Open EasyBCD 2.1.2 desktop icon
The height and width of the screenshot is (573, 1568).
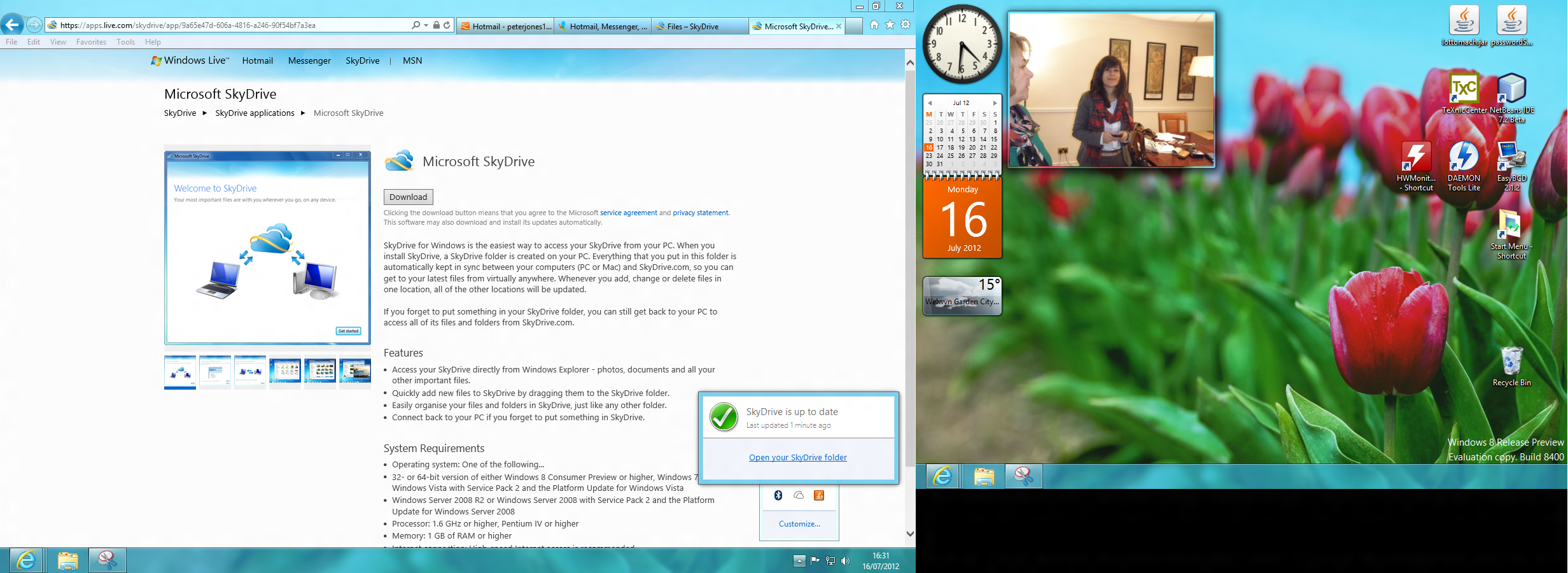coord(1512,166)
